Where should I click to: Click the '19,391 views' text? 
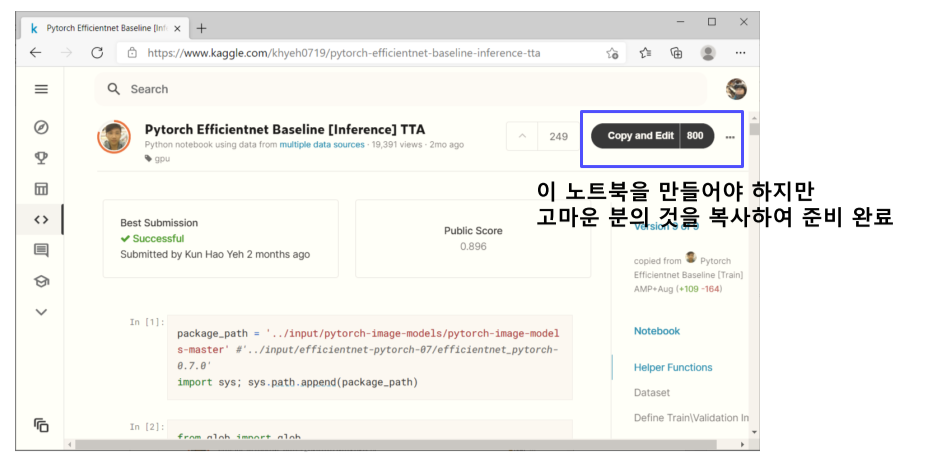397,145
